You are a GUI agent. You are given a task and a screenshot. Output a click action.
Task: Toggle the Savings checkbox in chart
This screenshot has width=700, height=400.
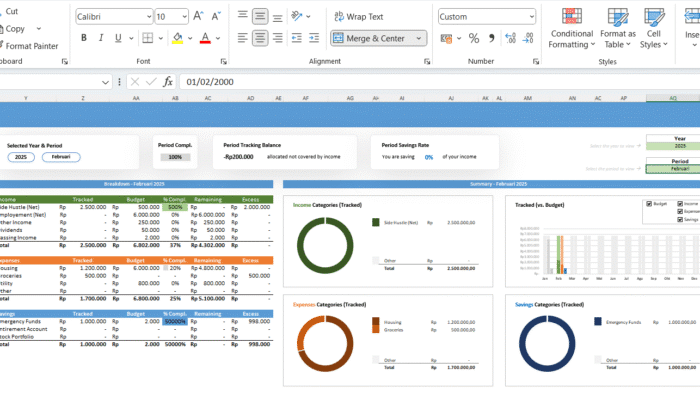tap(680, 219)
